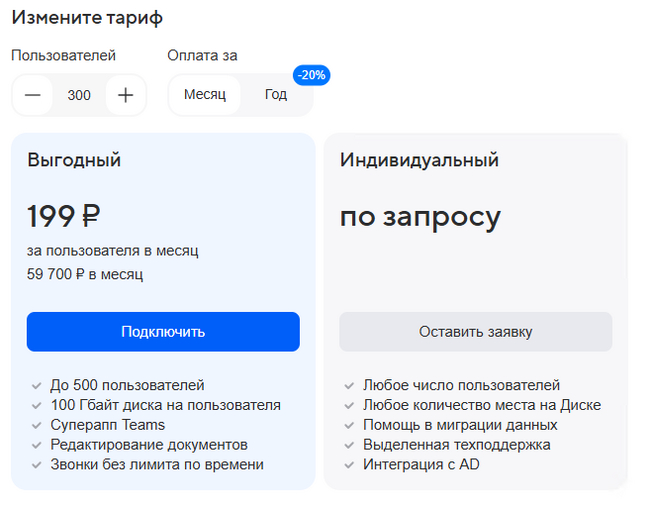Click checkmark beside До 500 пользователей
This screenshot has width=650, height=509.
coord(36,385)
